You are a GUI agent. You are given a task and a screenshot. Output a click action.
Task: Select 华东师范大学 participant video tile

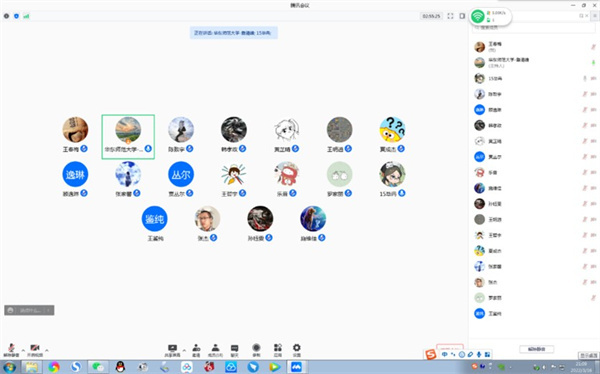(x=128, y=137)
